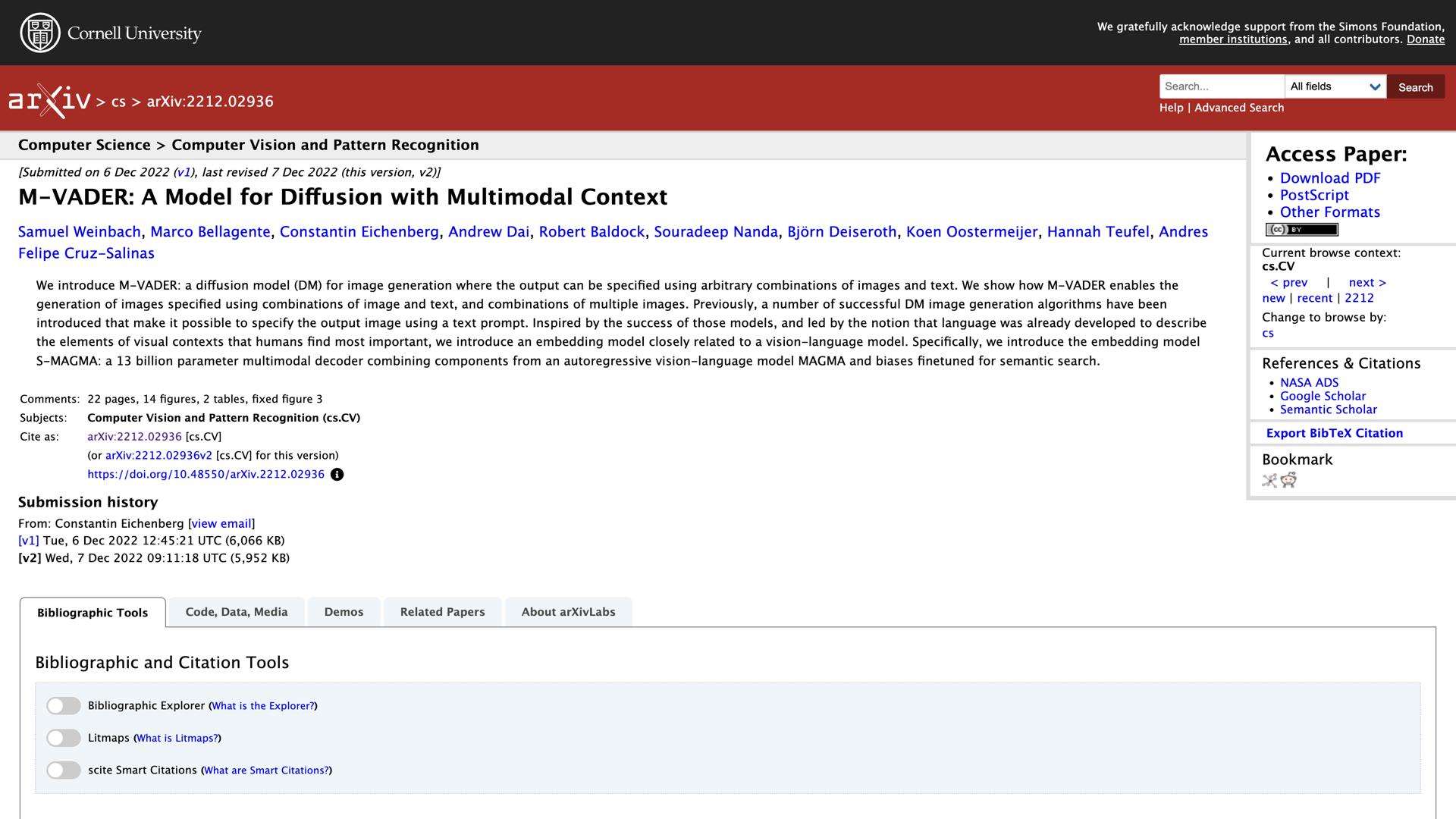Screen dimensions: 1456x819
Task: Click the Creative Commons BY license badge
Action: click(x=1301, y=230)
